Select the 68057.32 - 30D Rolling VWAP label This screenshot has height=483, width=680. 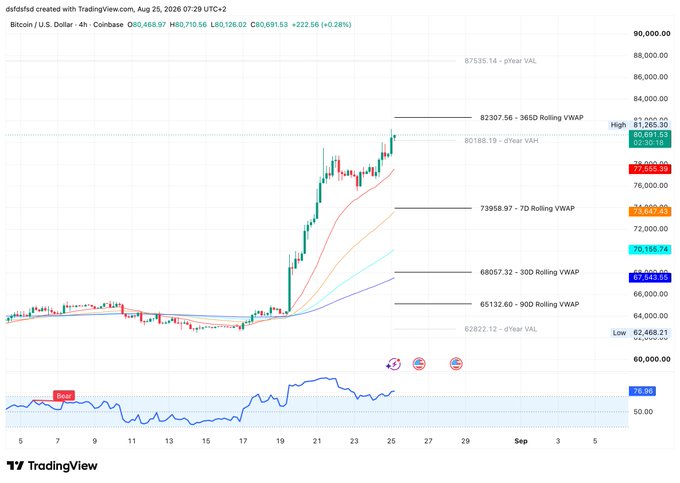pos(530,272)
